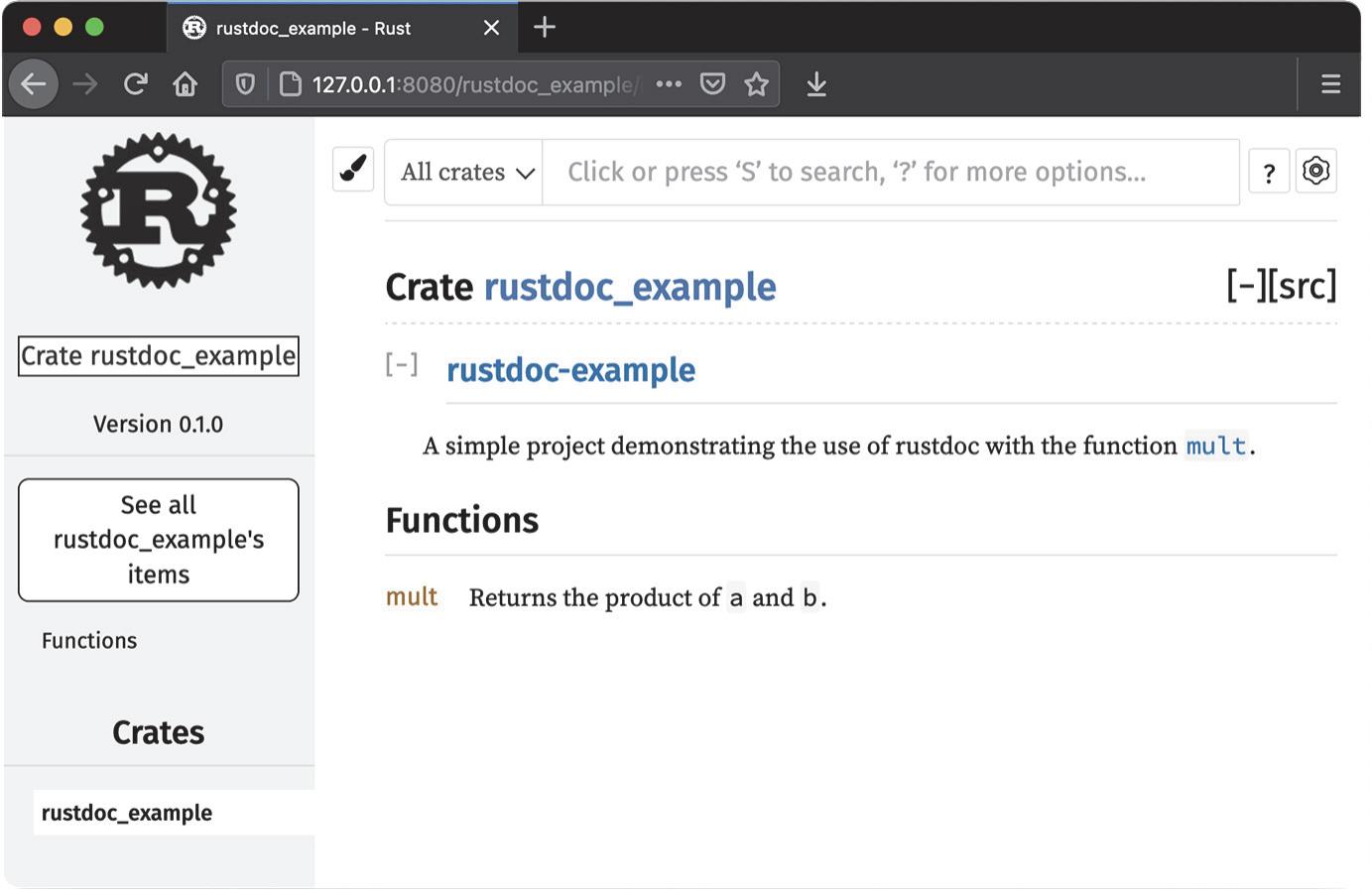Open the rustdoc_example crate title link
Viewport: 1372px width, 895px height.
click(630, 288)
